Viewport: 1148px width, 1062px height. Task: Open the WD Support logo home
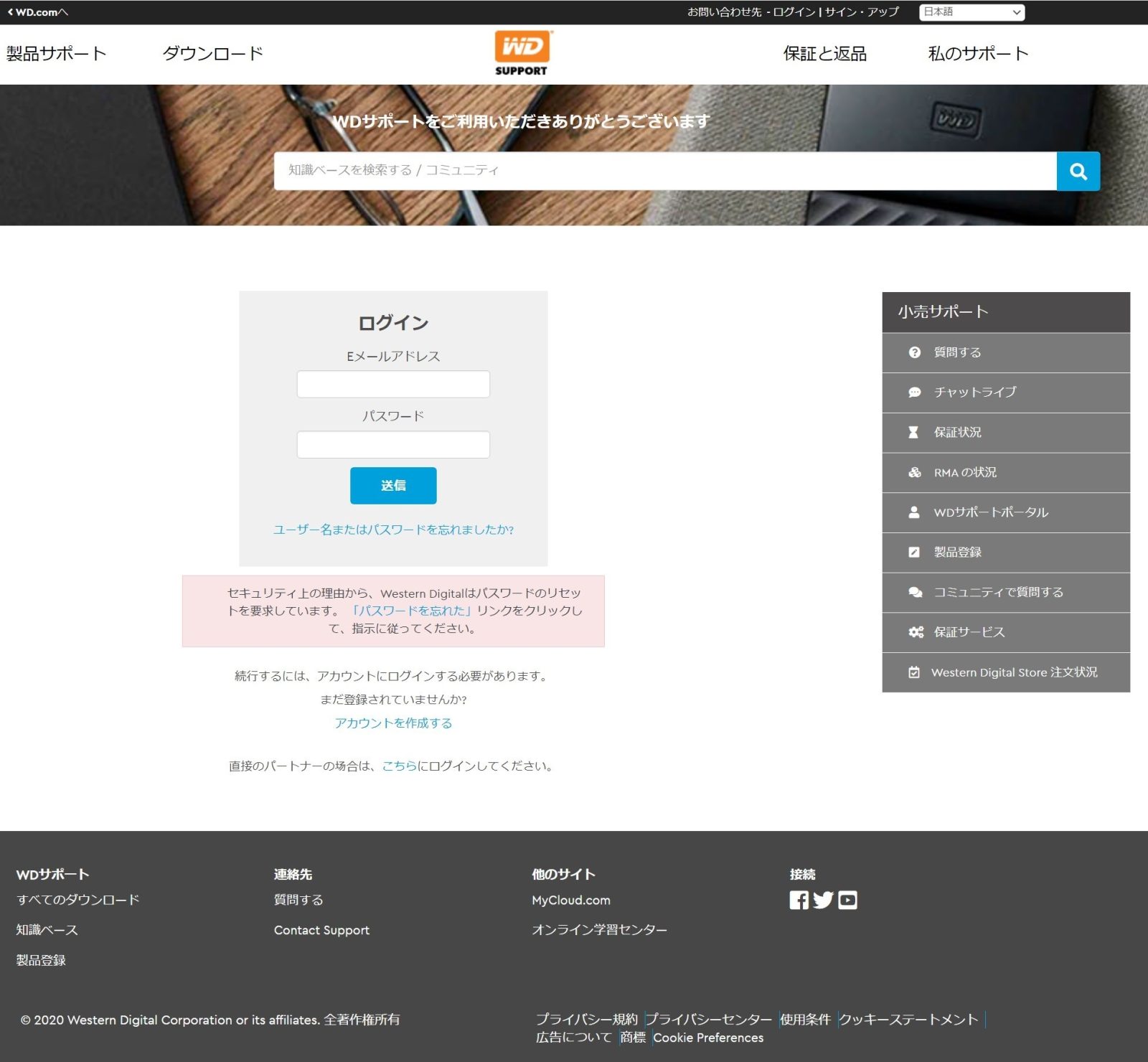[x=522, y=53]
